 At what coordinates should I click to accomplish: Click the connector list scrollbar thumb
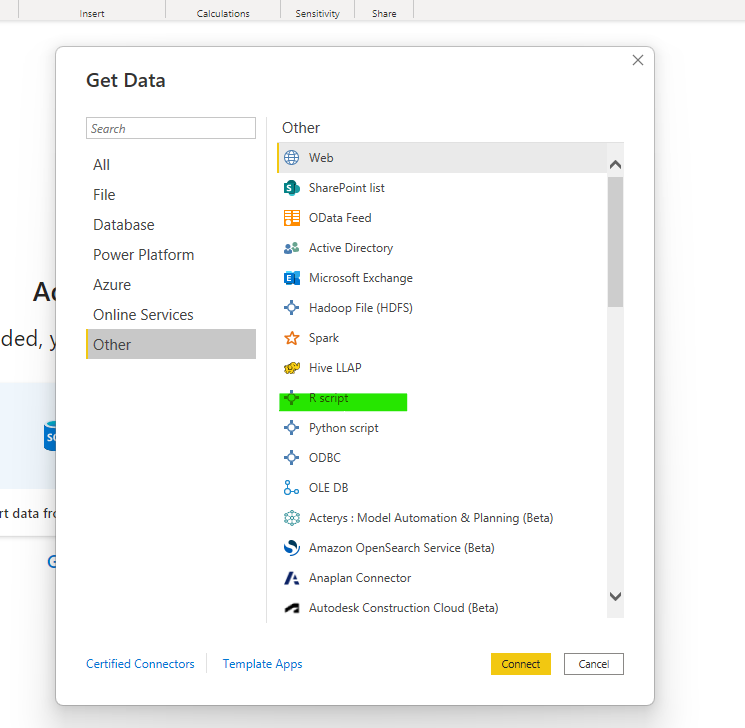click(615, 242)
